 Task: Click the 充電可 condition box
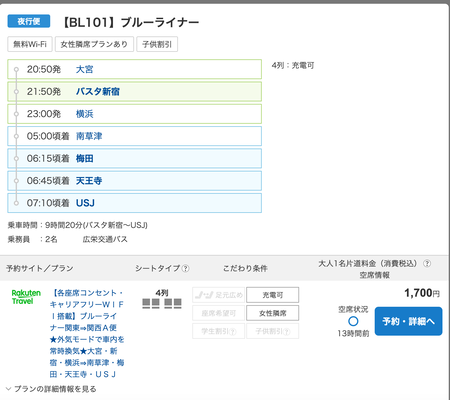pos(273,295)
